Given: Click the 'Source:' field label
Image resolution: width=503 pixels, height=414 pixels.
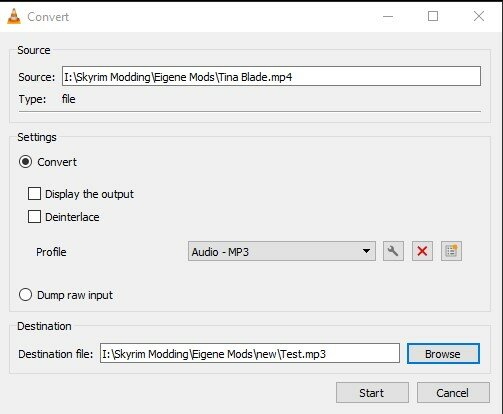Looking at the screenshot, I should (36, 77).
